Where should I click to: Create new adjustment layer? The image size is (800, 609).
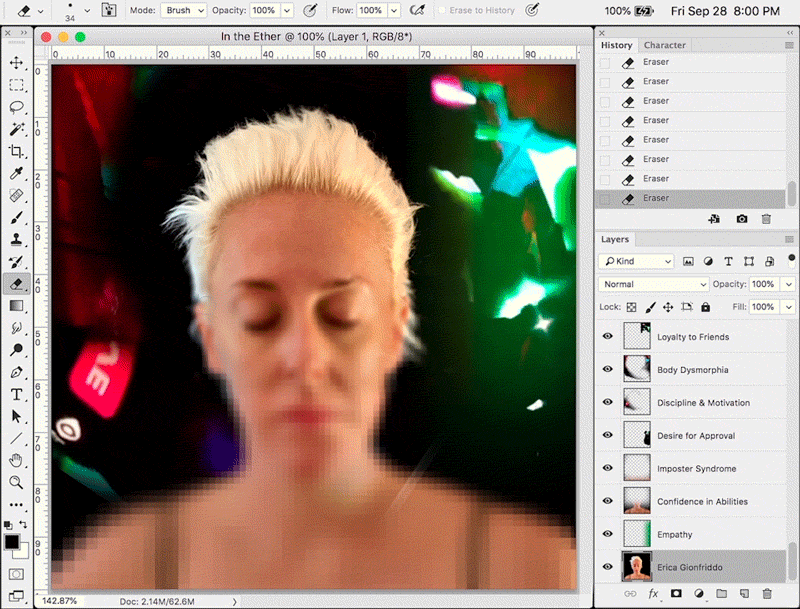699,594
